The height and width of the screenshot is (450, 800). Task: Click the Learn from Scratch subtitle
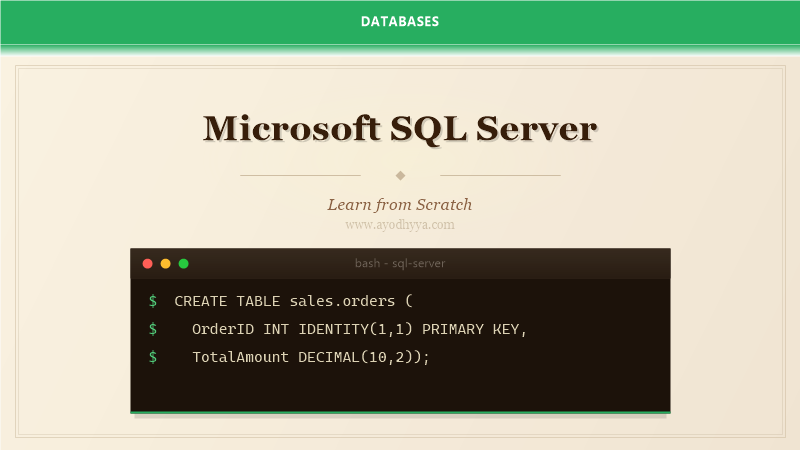pos(400,205)
